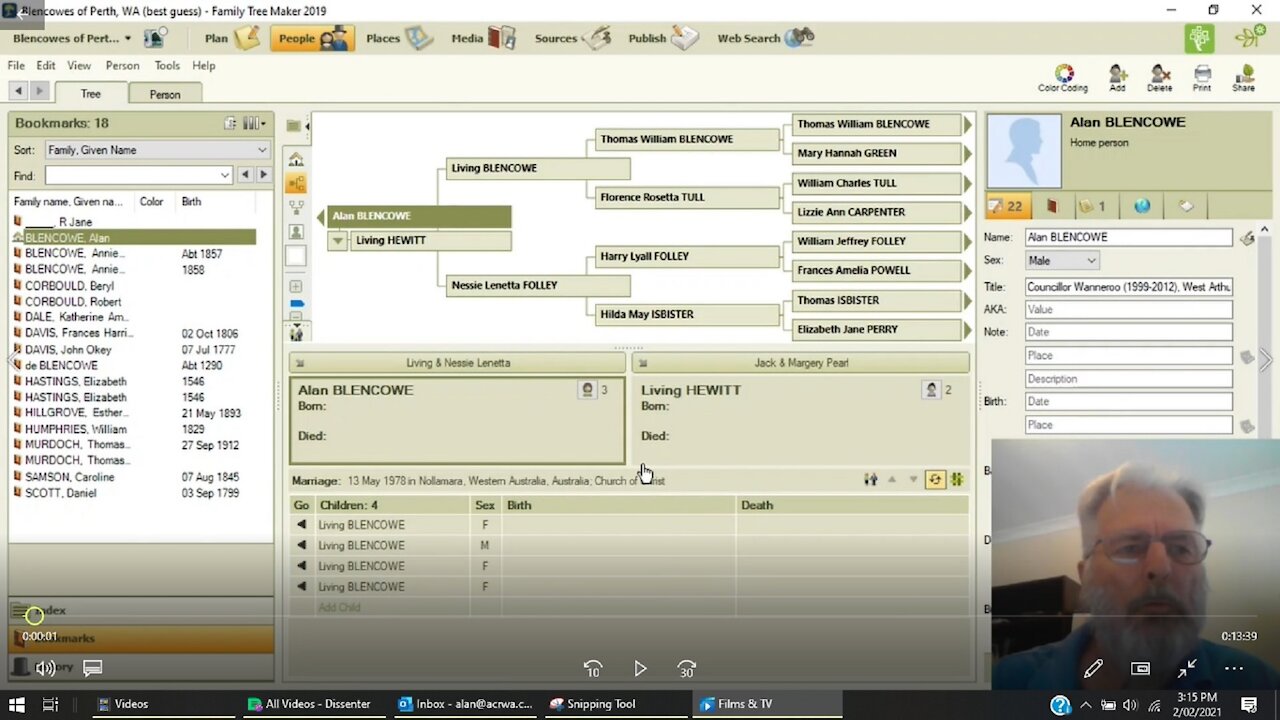This screenshot has height=720, width=1280.
Task: Expand ancestors of Elizabeth Jane PERRY
Action: tap(967, 329)
